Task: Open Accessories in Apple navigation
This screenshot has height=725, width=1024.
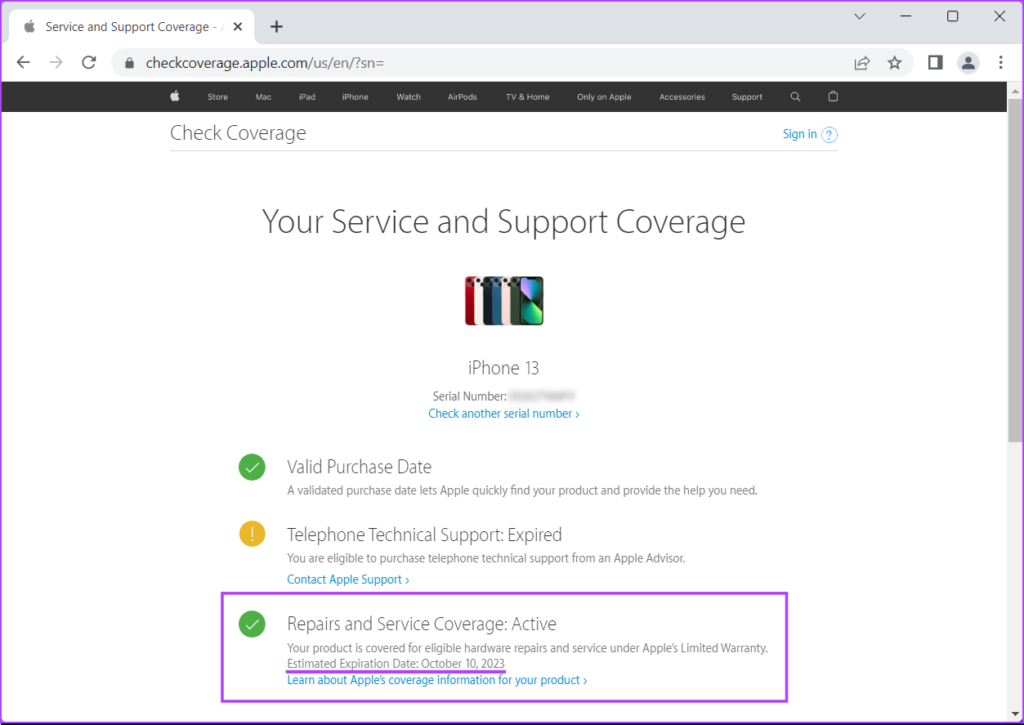Action: [682, 97]
